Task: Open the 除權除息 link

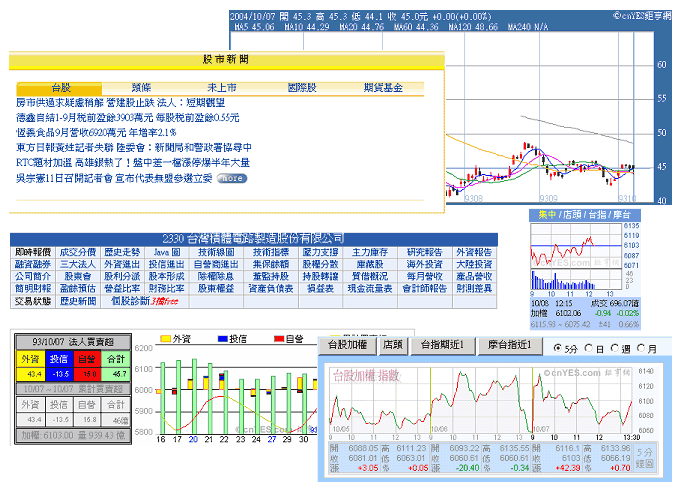Action: (216, 277)
